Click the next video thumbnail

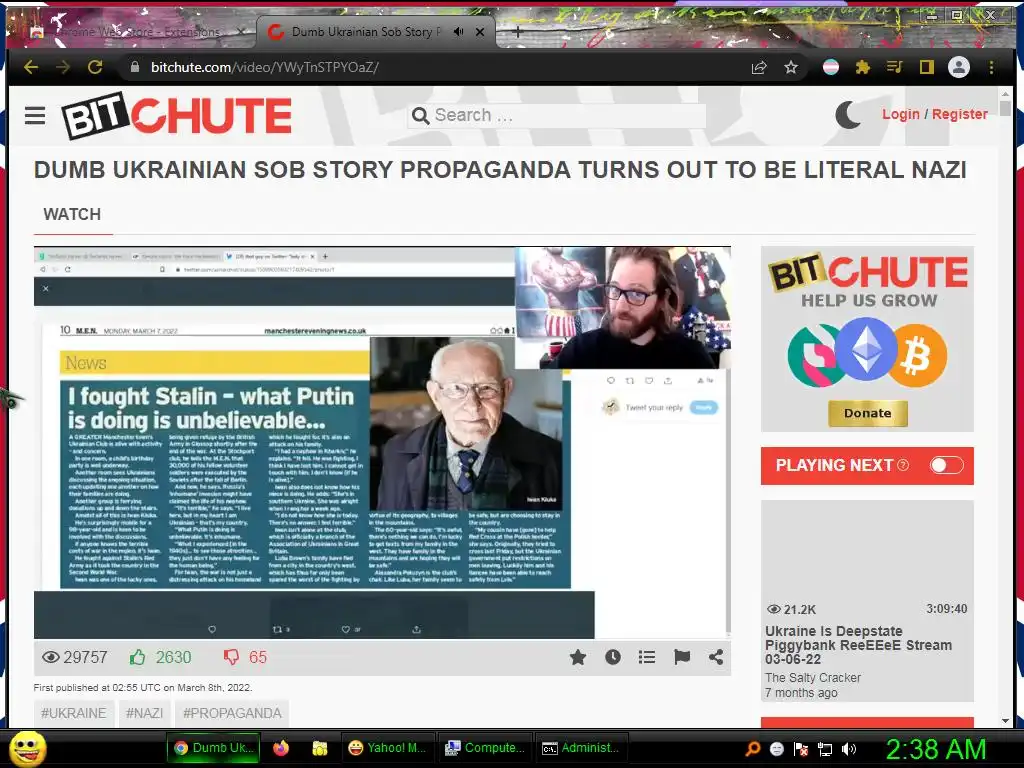(867, 558)
